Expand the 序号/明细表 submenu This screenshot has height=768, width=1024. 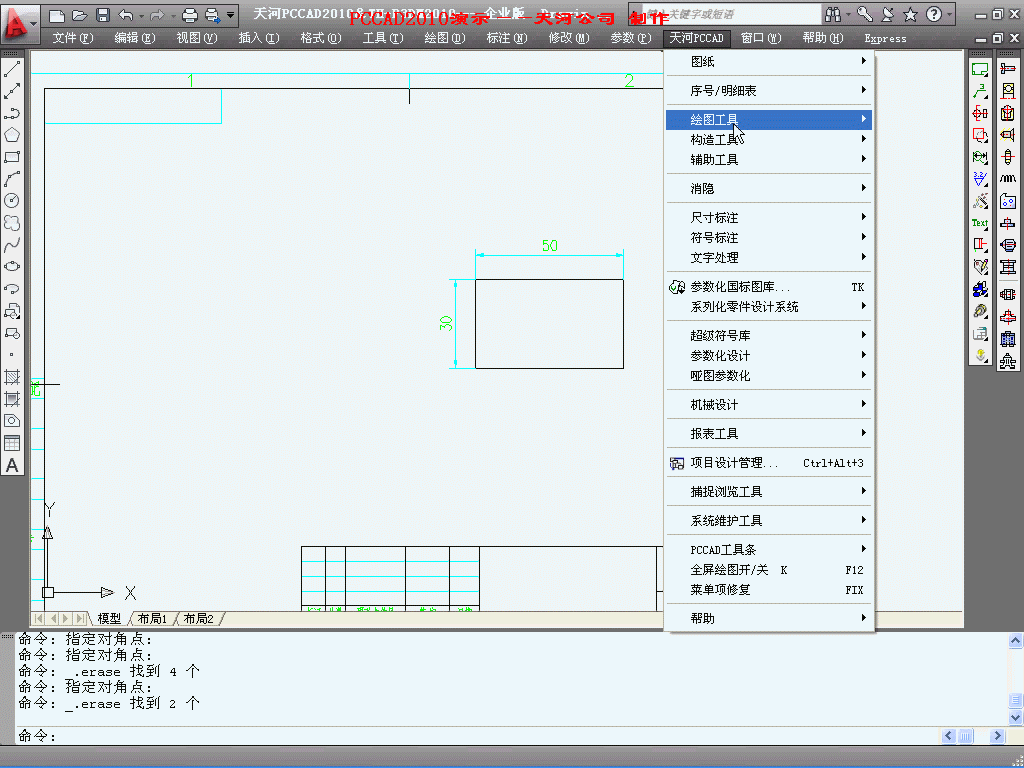pos(769,90)
